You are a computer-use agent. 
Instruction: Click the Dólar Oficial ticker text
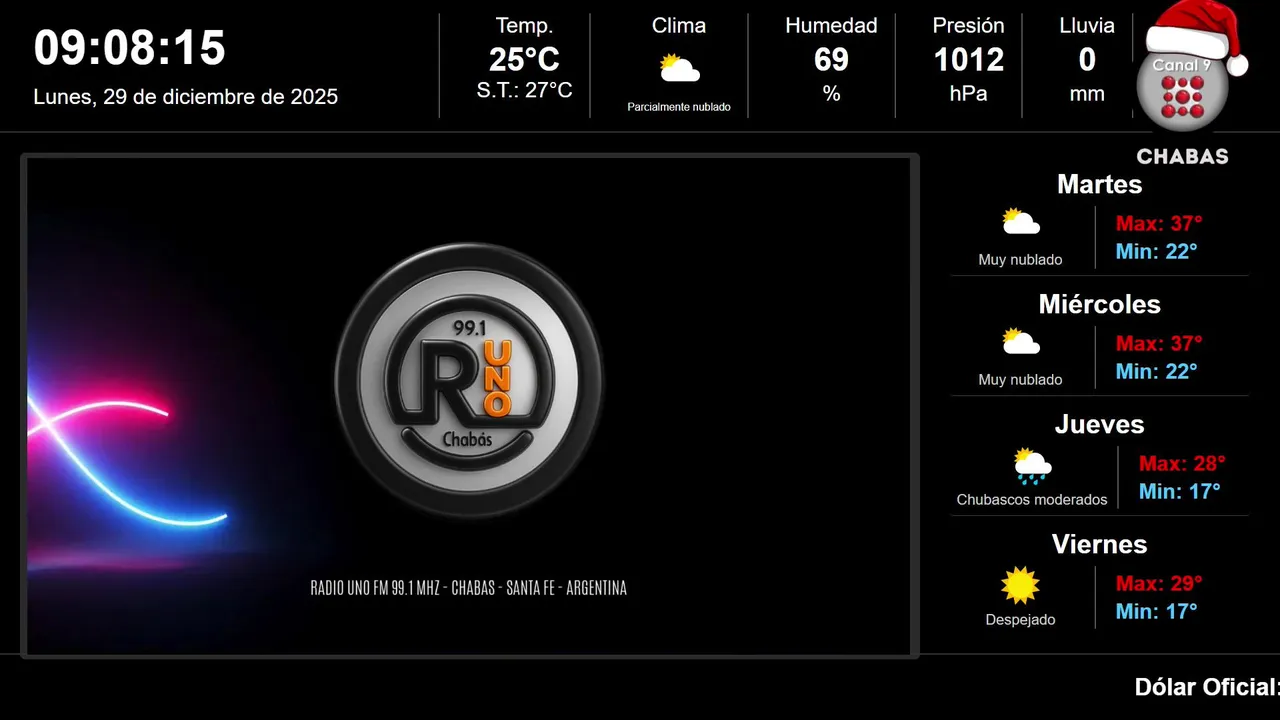pos(1207,687)
